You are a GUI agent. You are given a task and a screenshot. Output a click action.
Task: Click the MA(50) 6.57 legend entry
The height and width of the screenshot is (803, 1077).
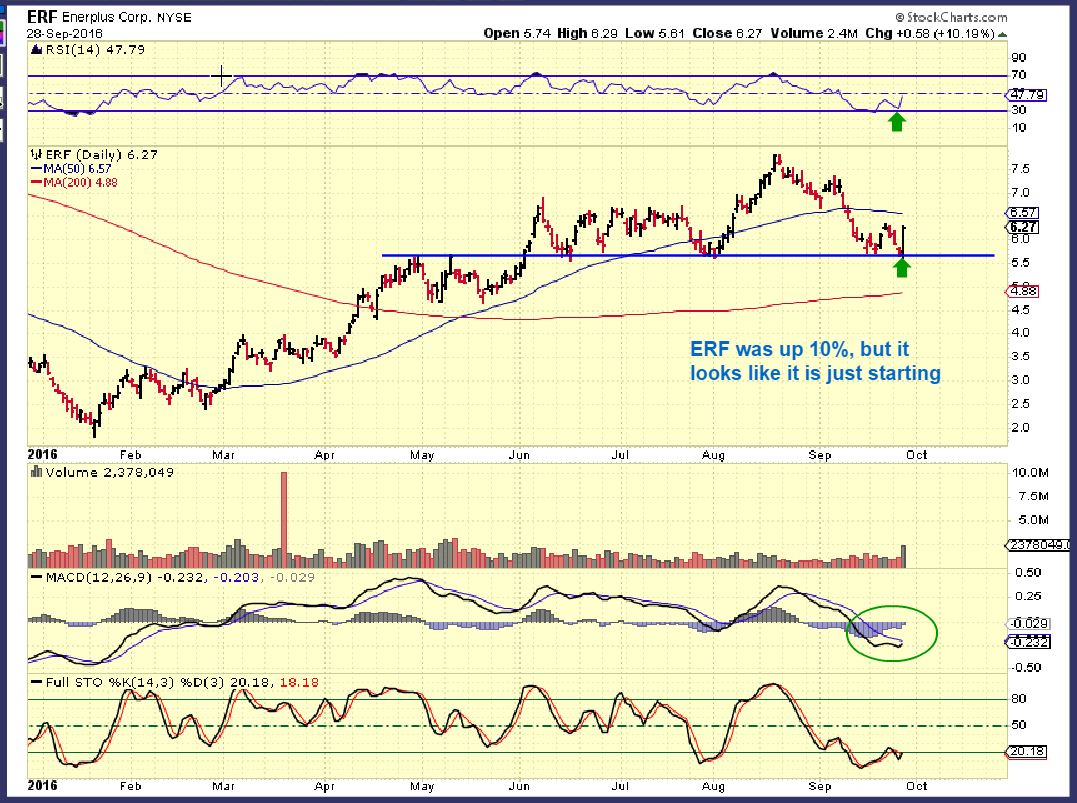coord(77,168)
